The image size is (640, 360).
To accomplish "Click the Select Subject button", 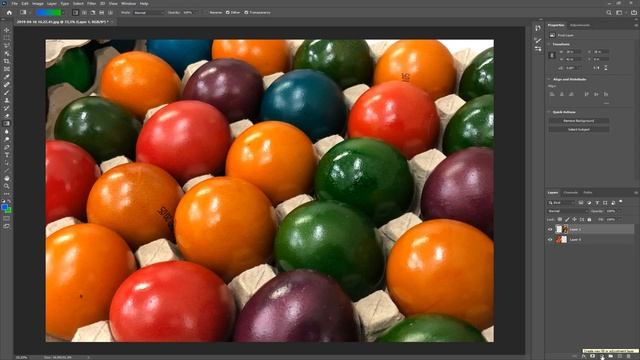I will point(579,129).
